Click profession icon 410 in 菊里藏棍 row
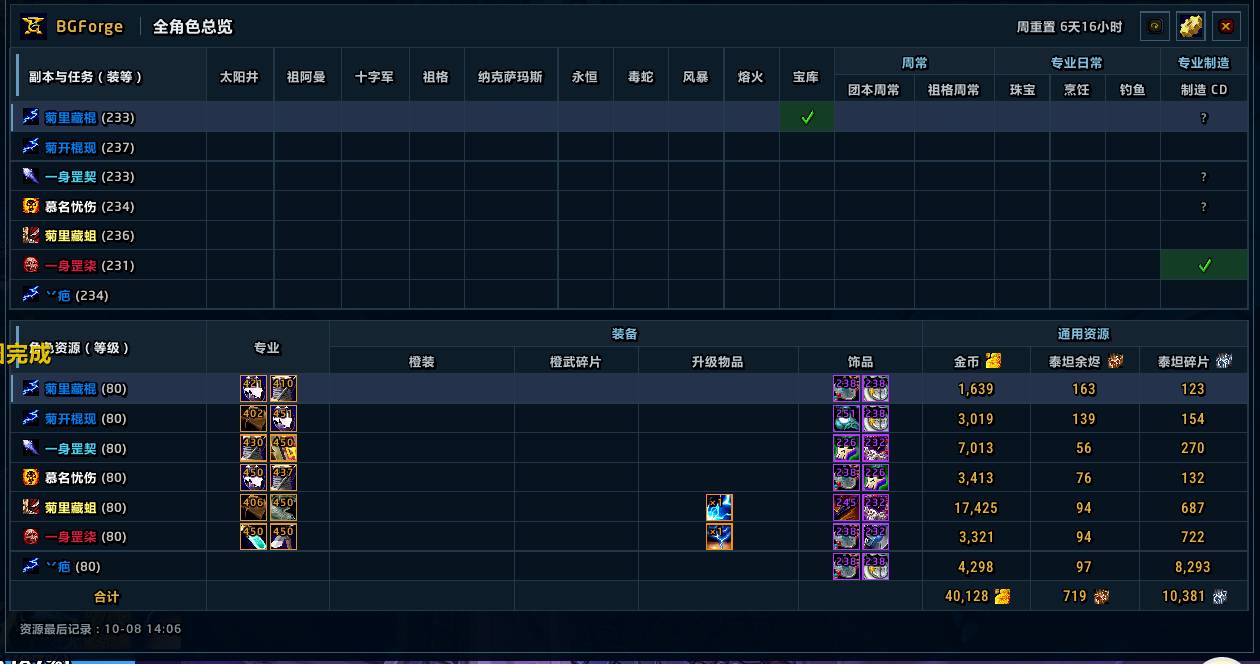Image resolution: width=1260 pixels, height=664 pixels. pos(284,389)
